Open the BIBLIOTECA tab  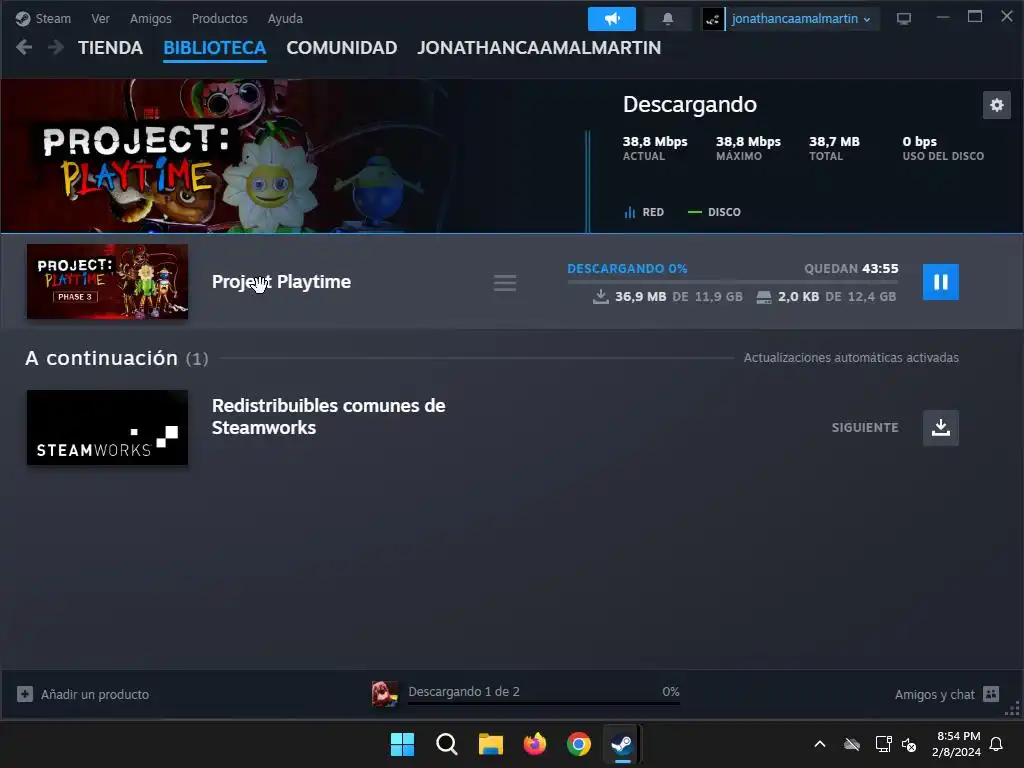[214, 48]
